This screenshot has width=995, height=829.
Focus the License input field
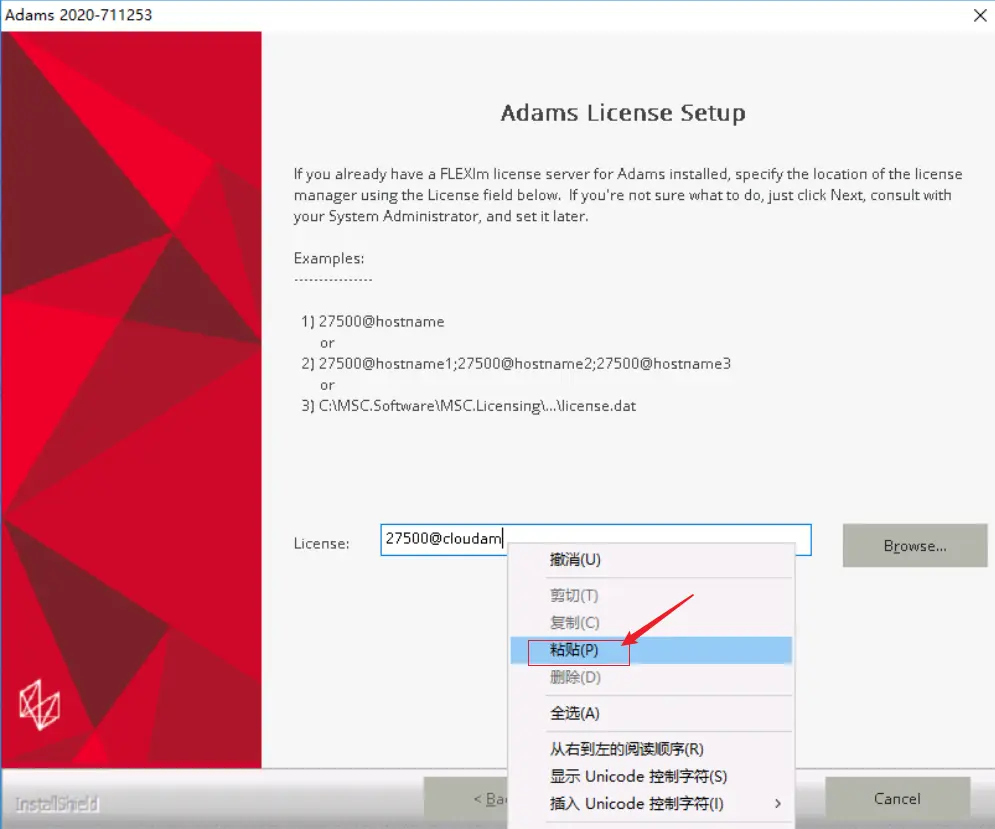pos(596,540)
